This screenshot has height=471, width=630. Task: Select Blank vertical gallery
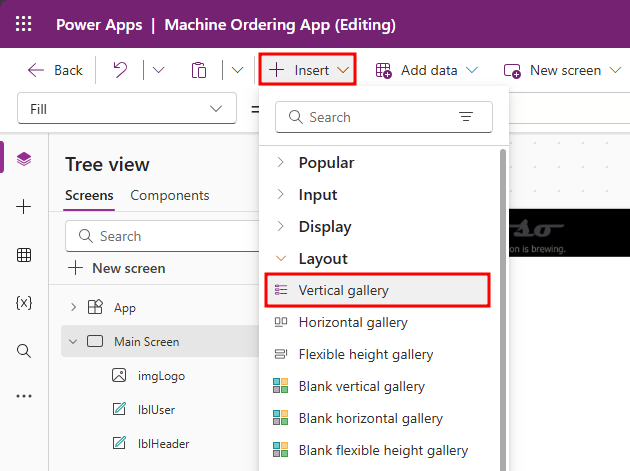[x=377, y=386]
